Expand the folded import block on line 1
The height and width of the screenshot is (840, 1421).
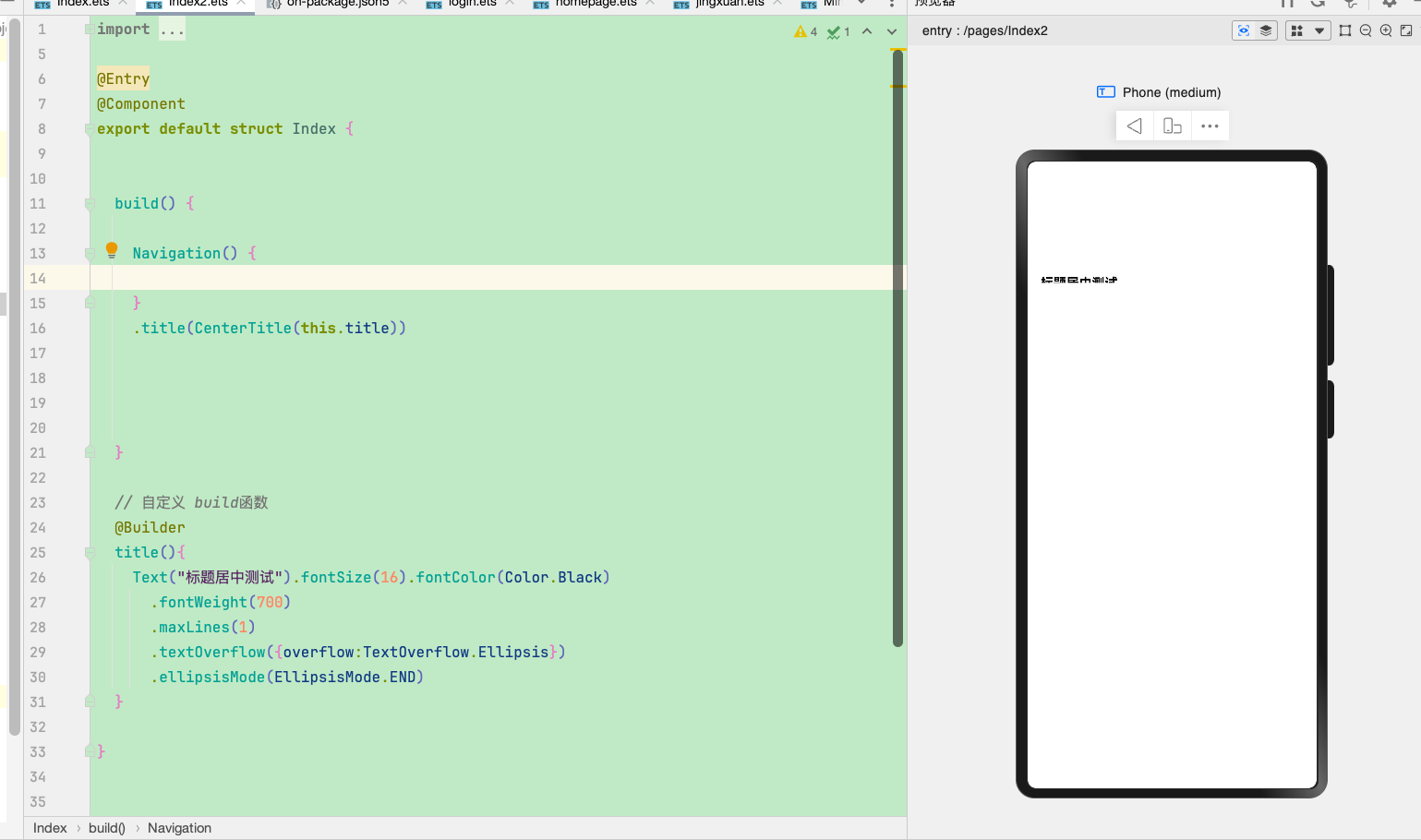(172, 30)
